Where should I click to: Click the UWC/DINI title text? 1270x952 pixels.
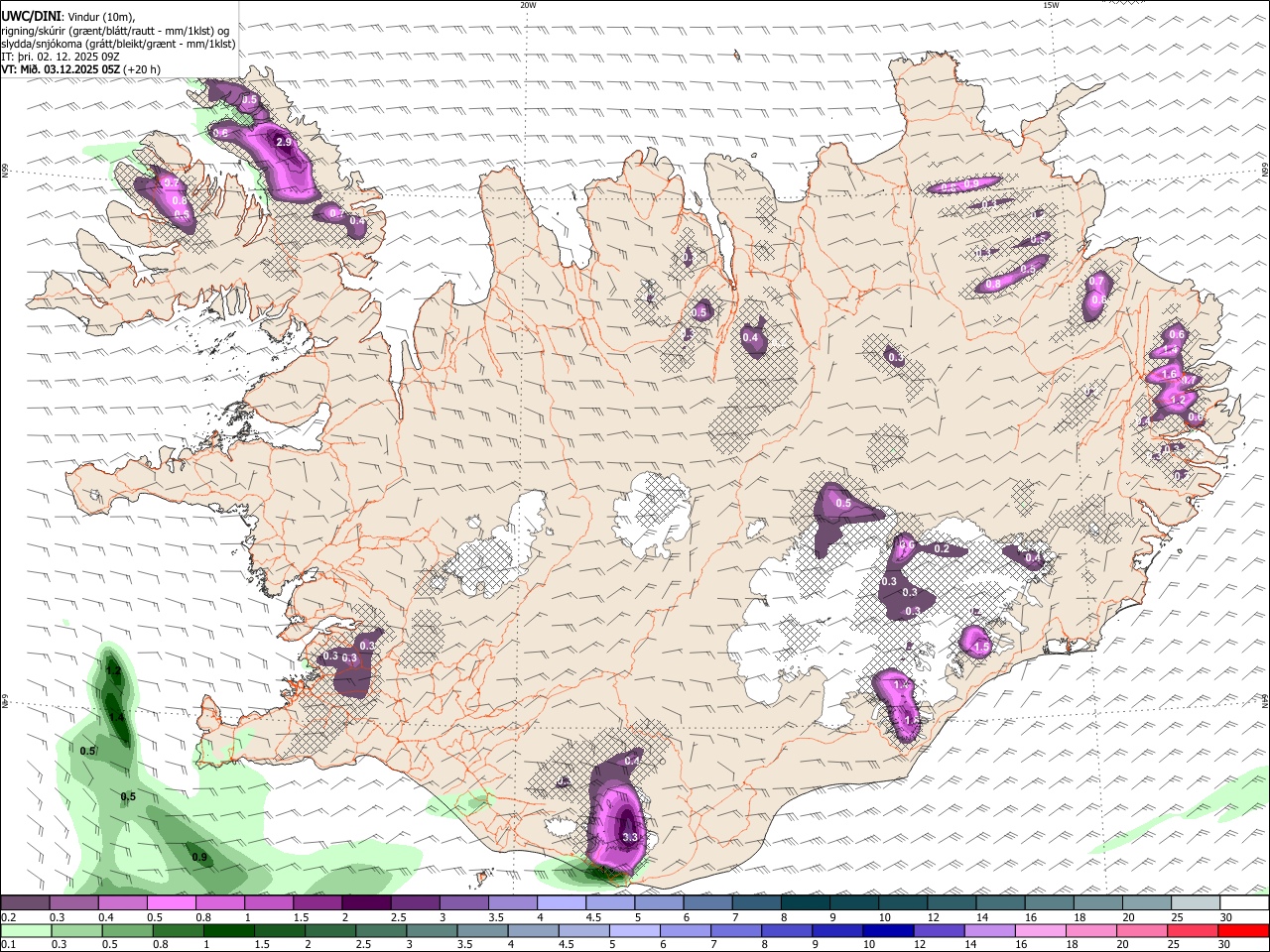pos(31,16)
